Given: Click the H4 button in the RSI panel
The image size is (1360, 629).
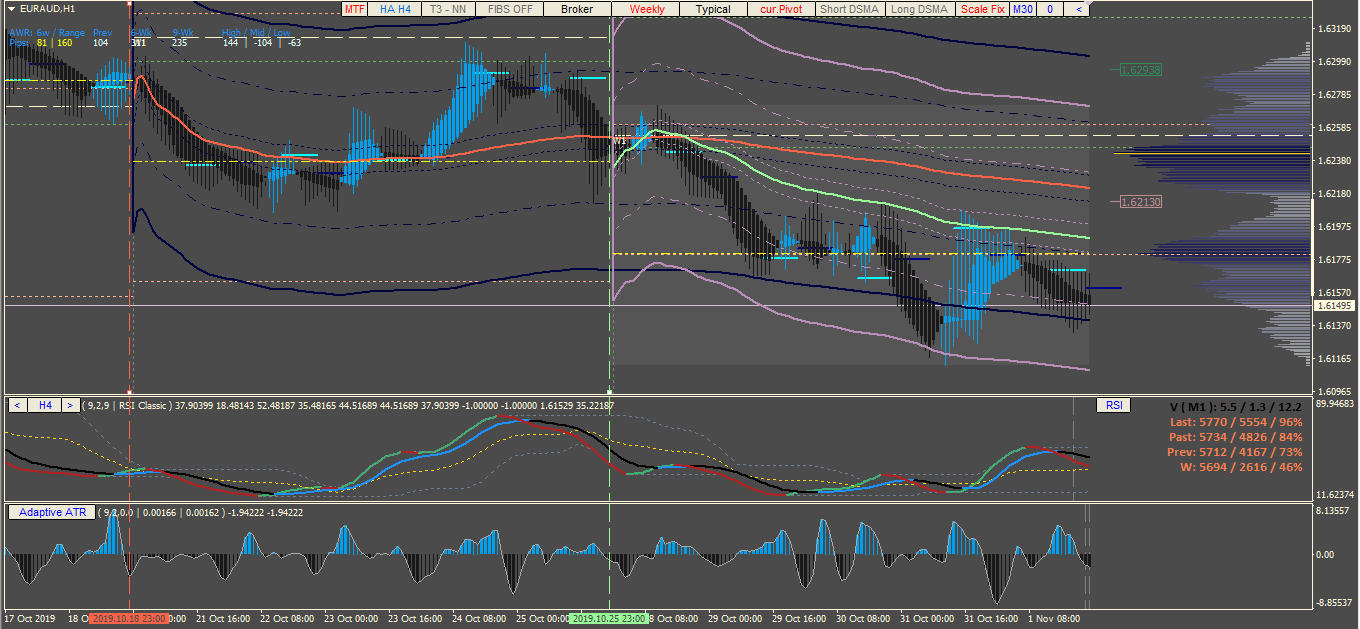Looking at the screenshot, I should coord(45,405).
